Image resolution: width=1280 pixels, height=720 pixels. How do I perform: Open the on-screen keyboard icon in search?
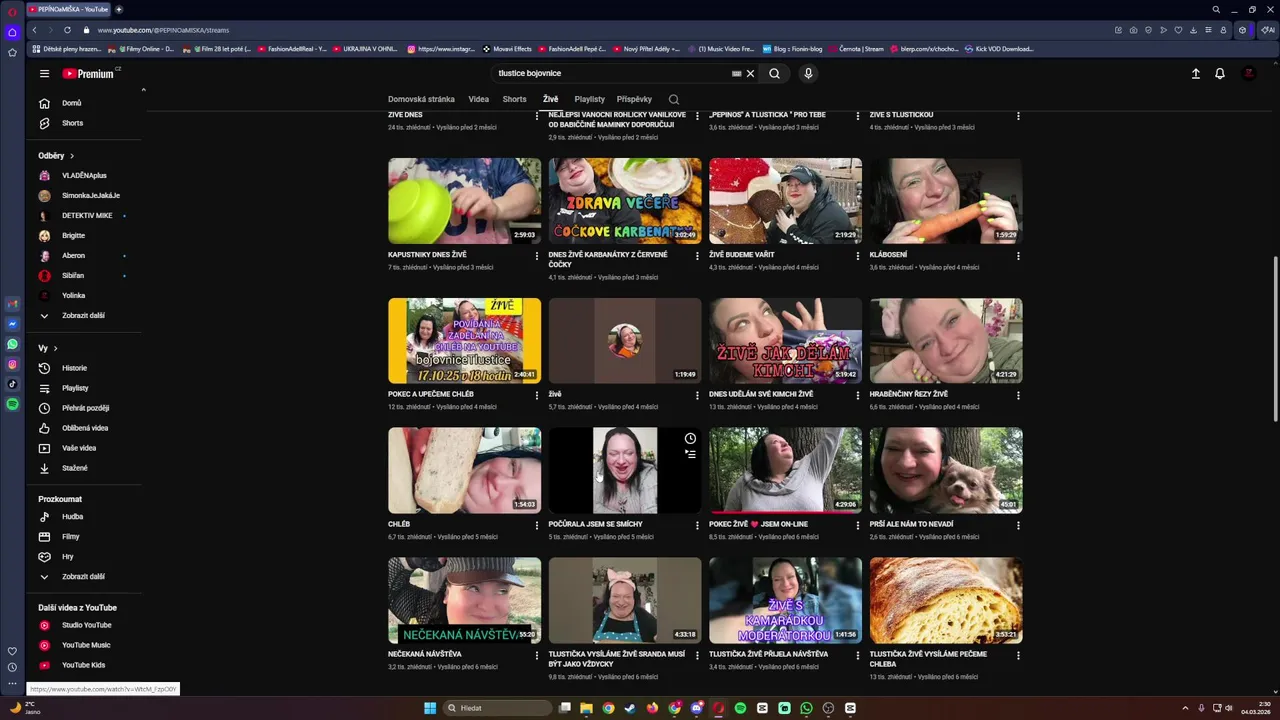pos(736,73)
